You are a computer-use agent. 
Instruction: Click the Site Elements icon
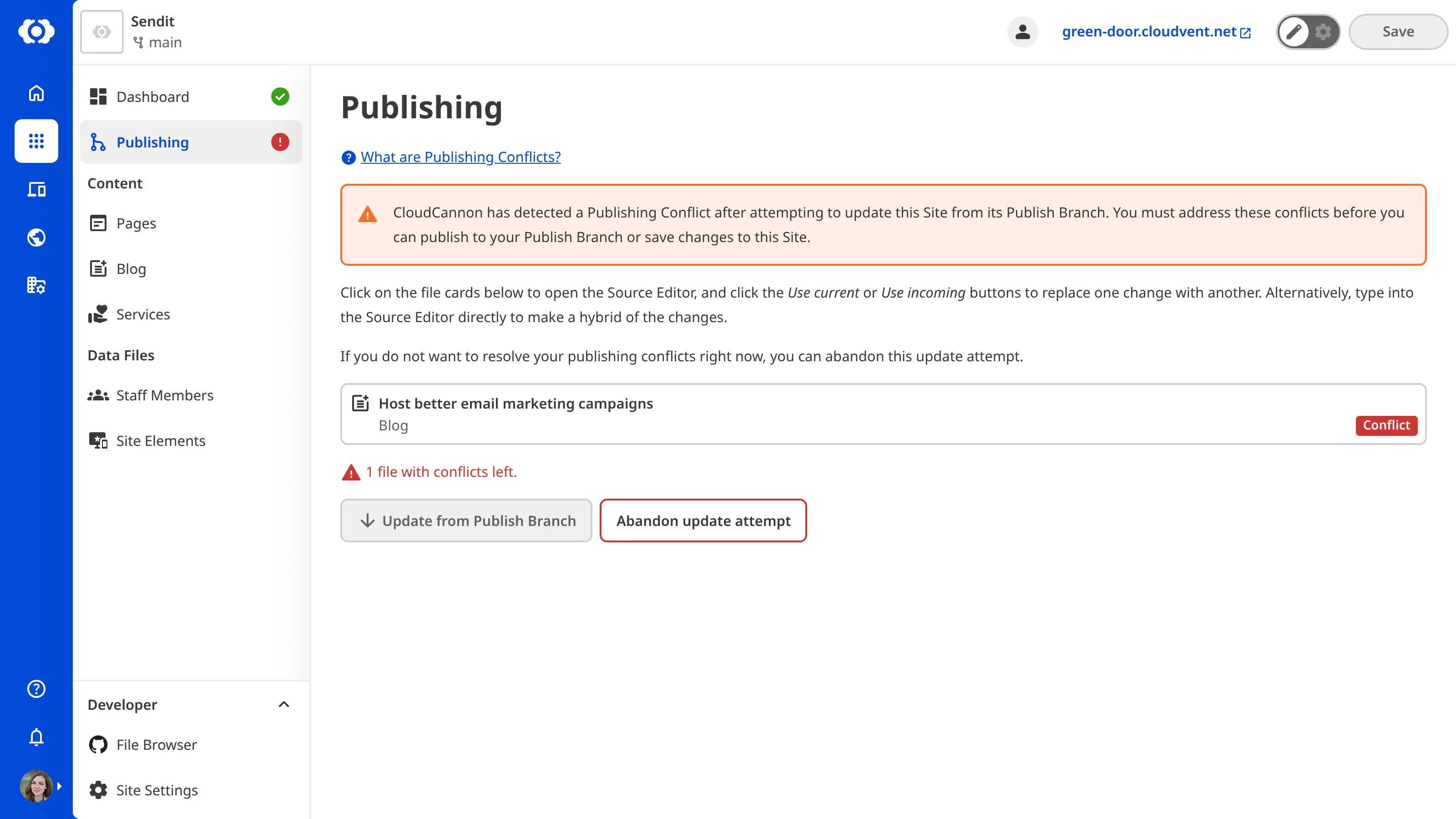click(98, 441)
